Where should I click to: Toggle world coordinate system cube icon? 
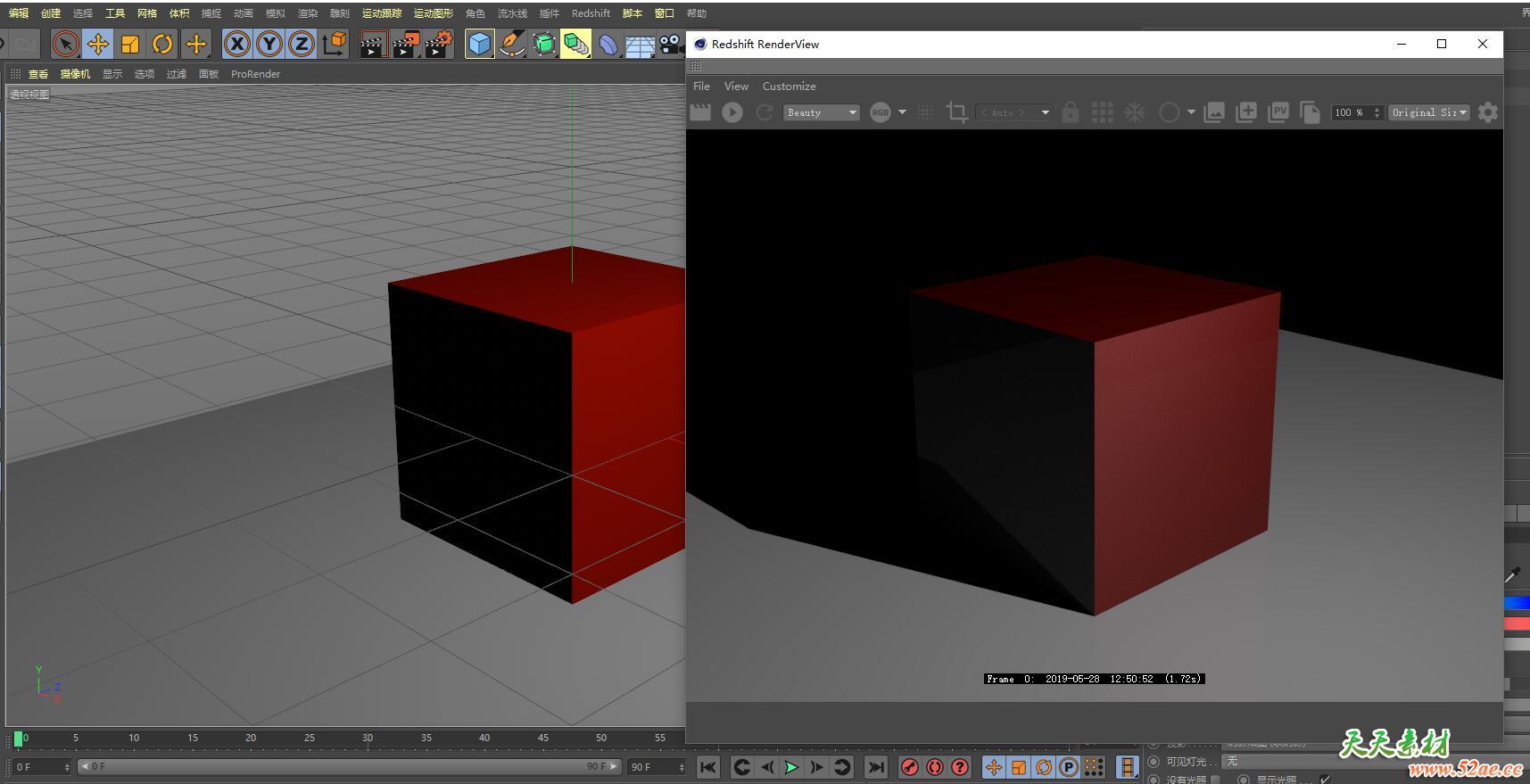click(x=335, y=44)
